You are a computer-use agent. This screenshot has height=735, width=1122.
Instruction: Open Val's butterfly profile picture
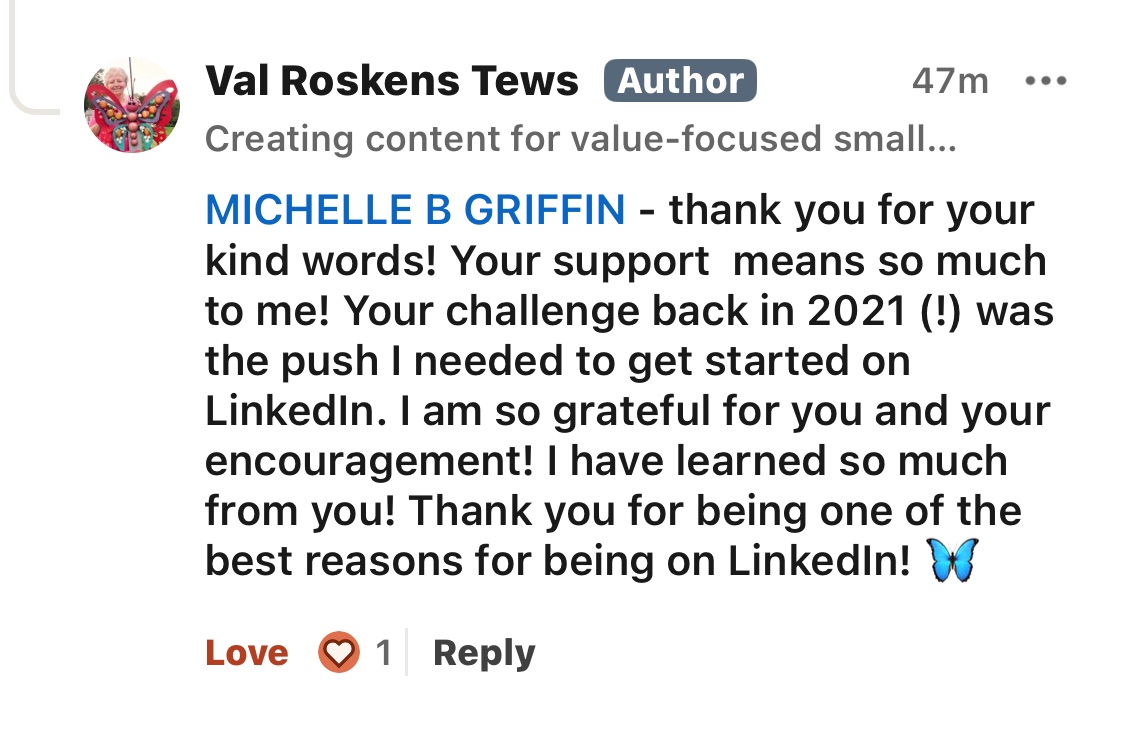(132, 105)
